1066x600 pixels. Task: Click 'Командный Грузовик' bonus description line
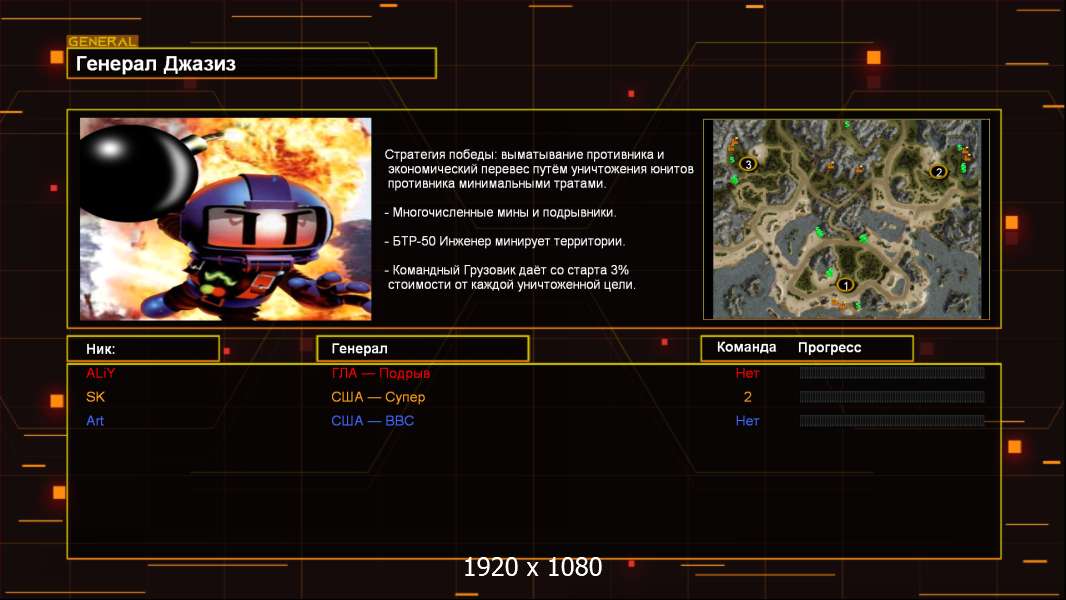510,277
